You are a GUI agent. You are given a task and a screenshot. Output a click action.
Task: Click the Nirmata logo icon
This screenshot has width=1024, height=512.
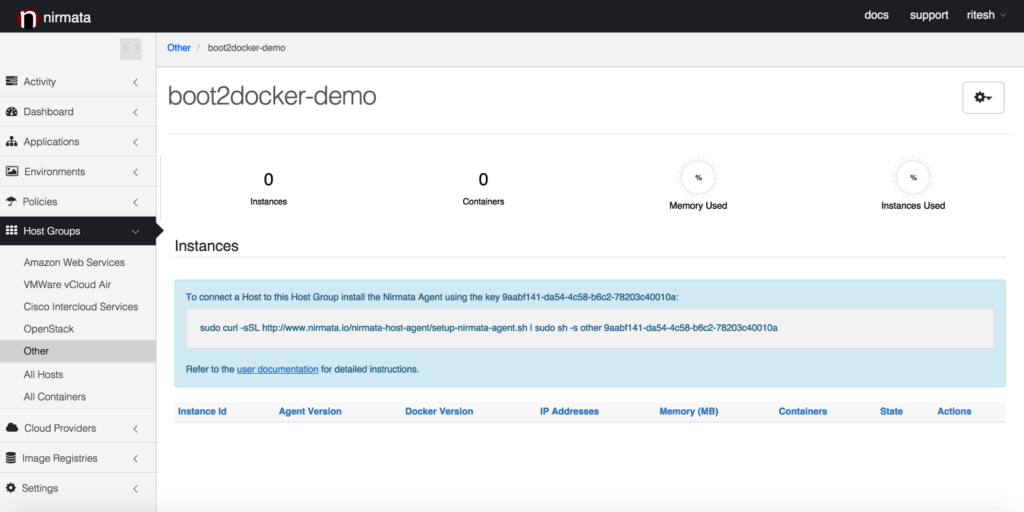pyautogui.click(x=27, y=18)
